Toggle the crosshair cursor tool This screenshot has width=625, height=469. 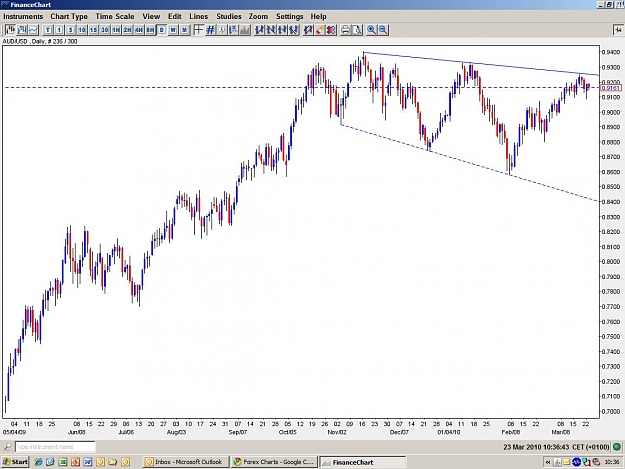(199, 30)
